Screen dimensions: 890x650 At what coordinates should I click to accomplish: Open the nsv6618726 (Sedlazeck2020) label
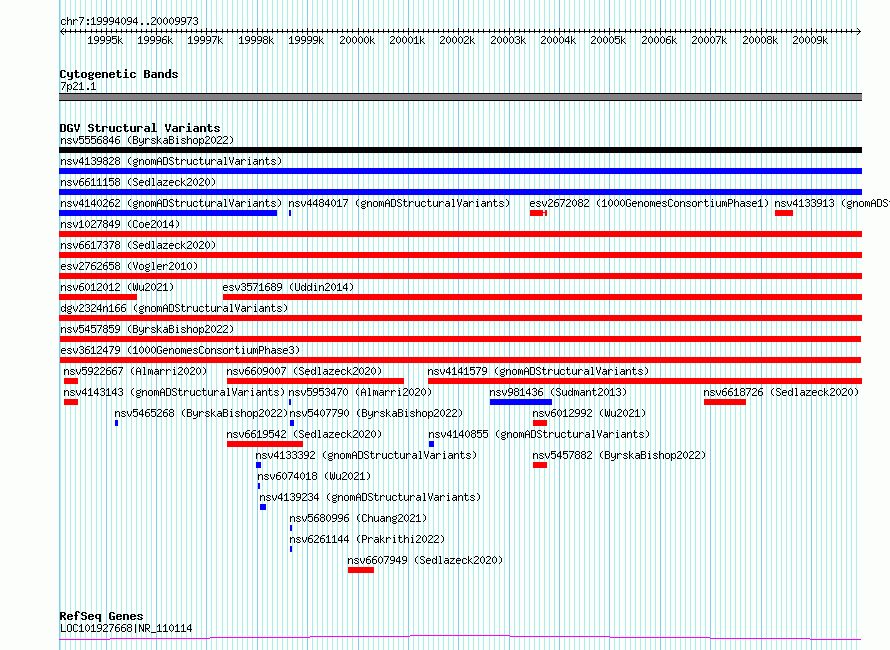coord(781,392)
